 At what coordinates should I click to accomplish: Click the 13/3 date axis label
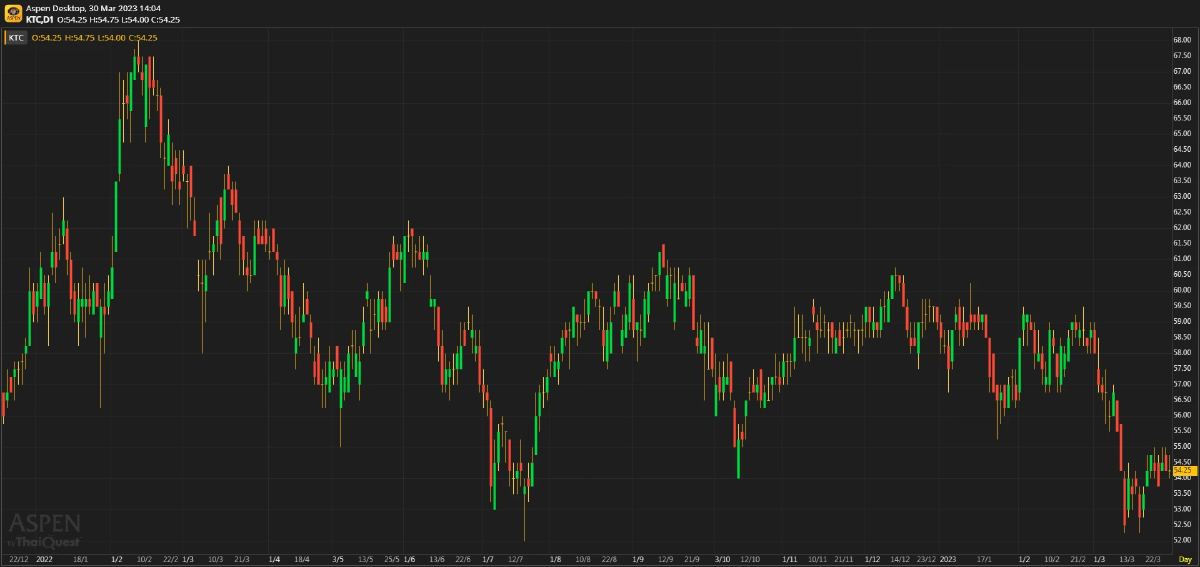pos(1126,560)
